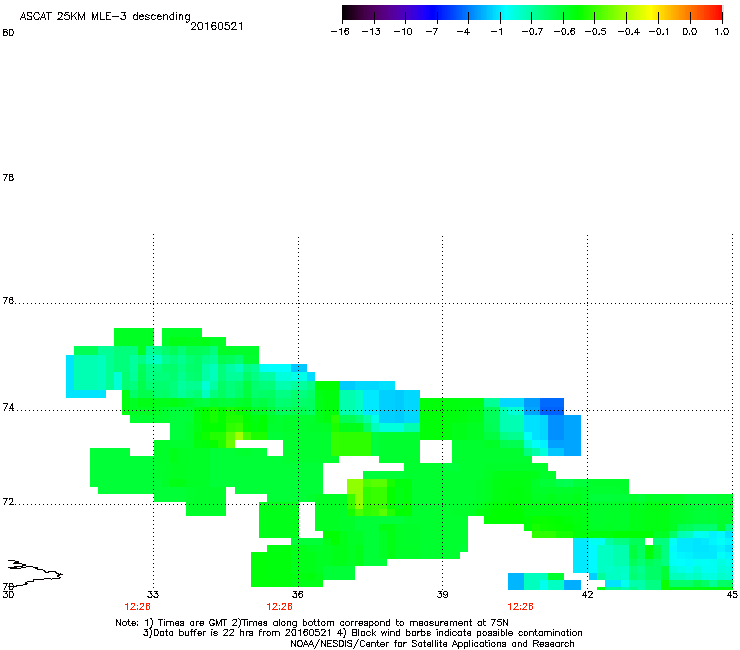Click the latitude label 74
740x650 pixels.
pos(8,407)
